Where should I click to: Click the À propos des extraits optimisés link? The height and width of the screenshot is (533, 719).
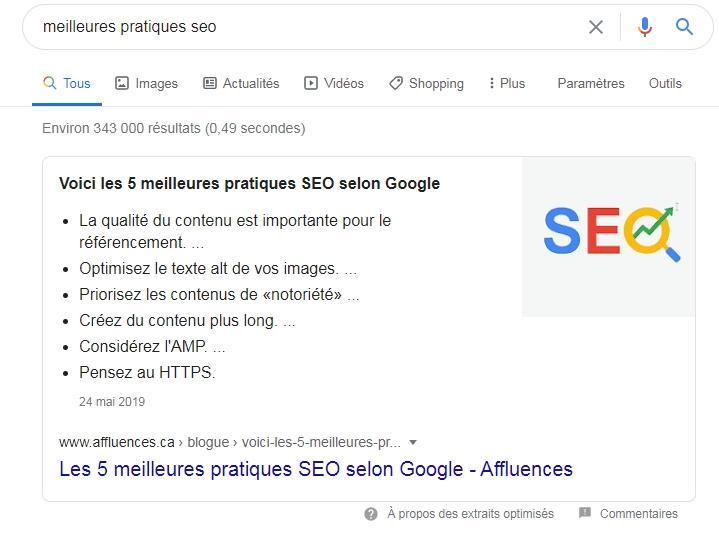470,514
